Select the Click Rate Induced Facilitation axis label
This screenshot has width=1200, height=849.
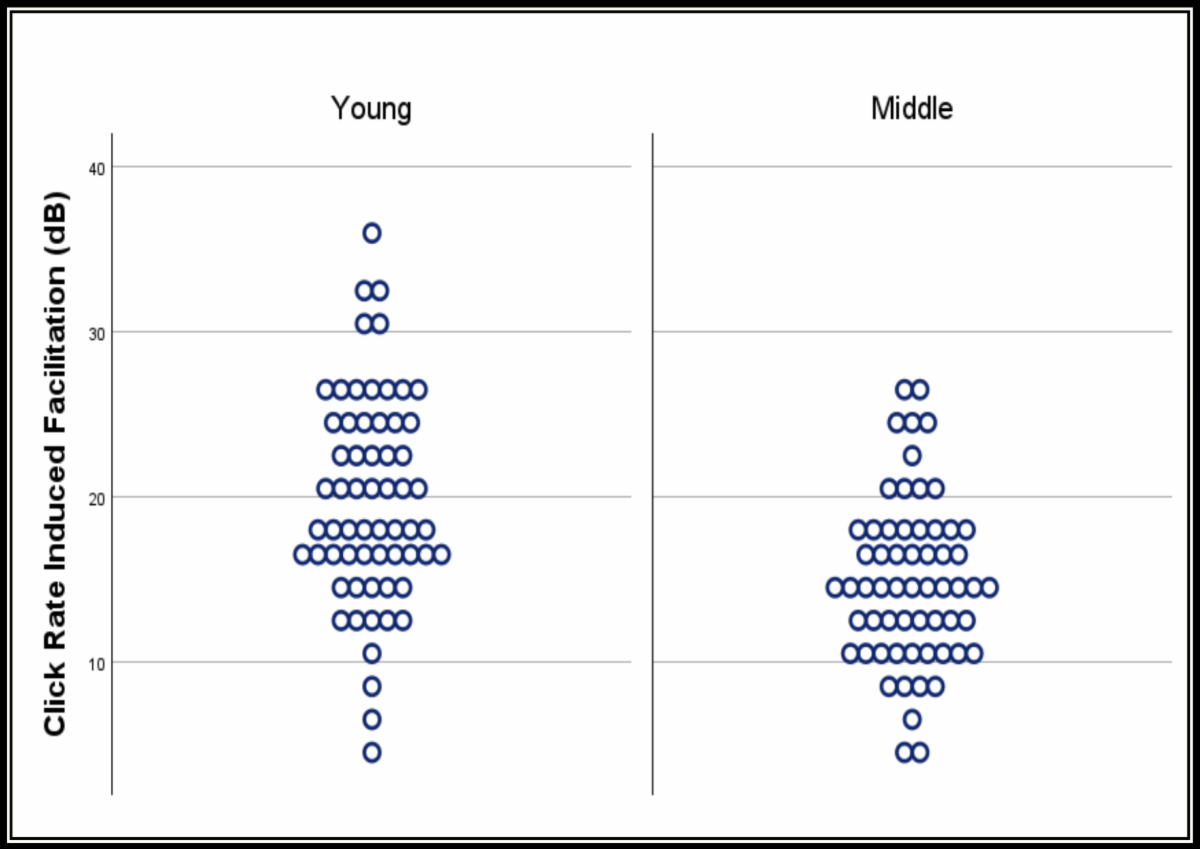pyautogui.click(x=55, y=462)
